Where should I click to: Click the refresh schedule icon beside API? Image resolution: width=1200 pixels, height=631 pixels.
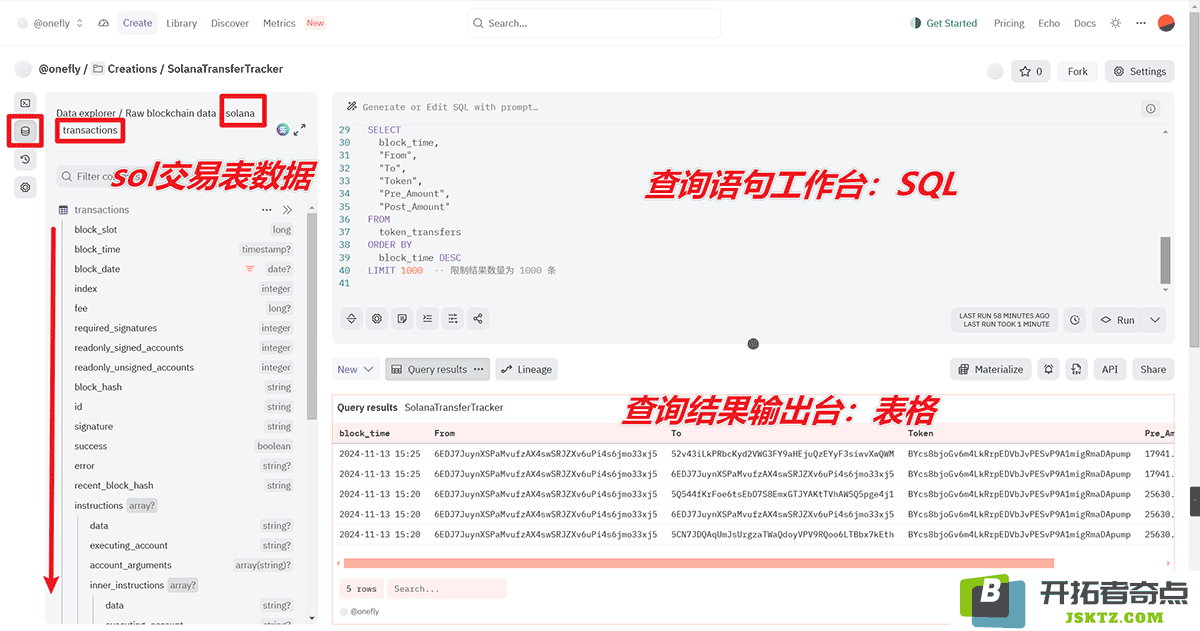[1076, 369]
